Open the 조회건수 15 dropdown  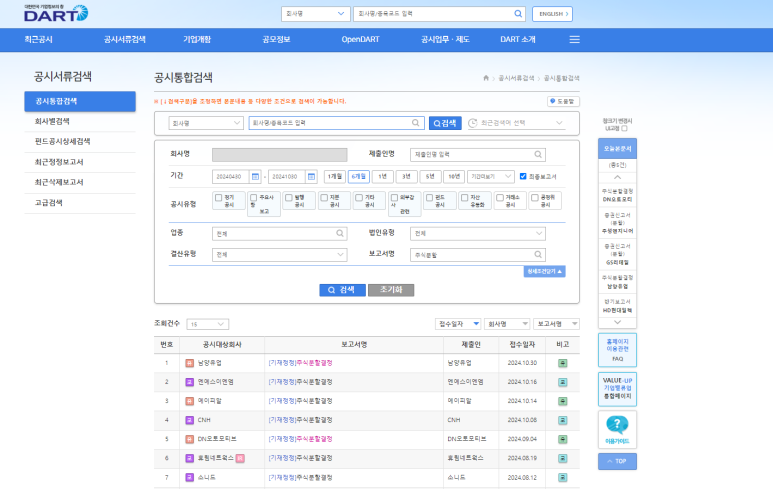click(x=208, y=324)
